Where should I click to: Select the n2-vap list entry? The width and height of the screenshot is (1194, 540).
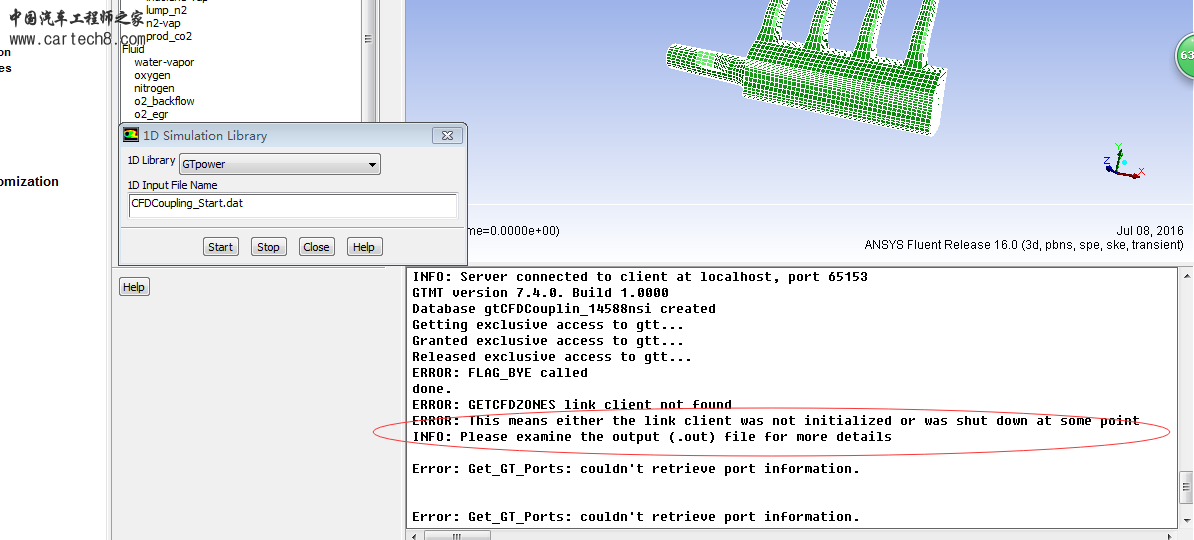tap(163, 23)
